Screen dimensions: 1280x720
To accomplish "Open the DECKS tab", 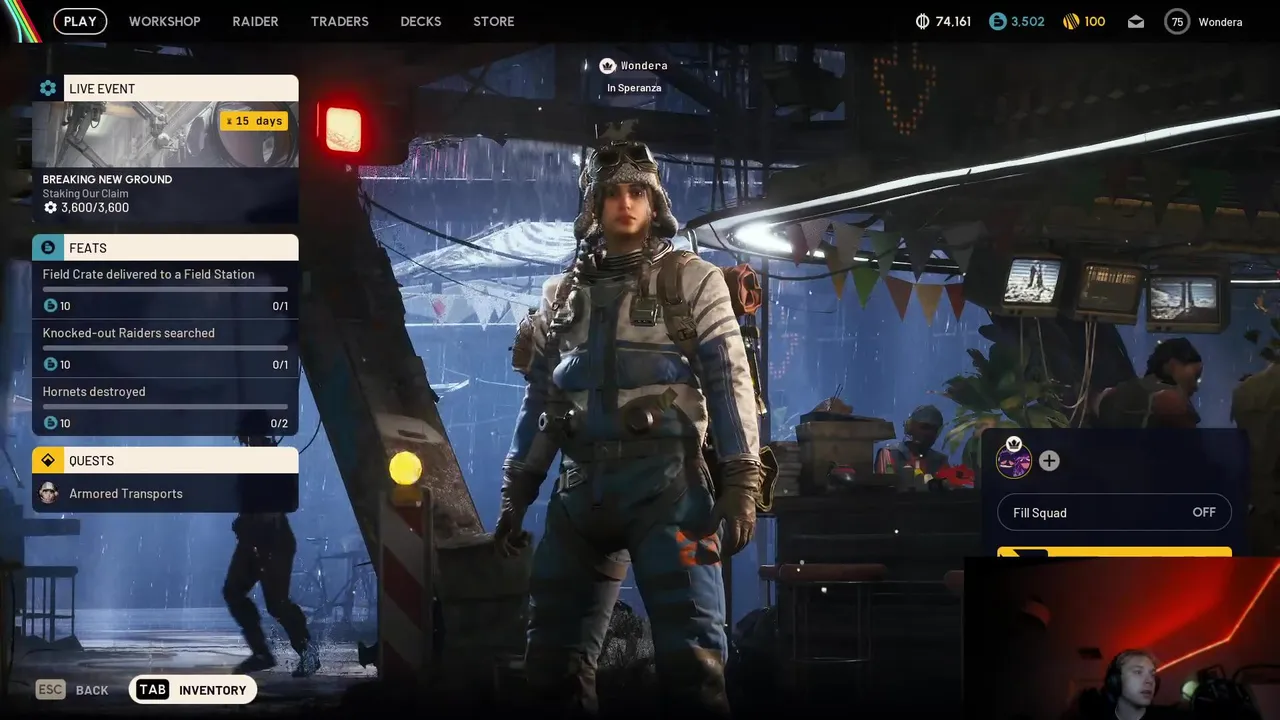I will [420, 21].
